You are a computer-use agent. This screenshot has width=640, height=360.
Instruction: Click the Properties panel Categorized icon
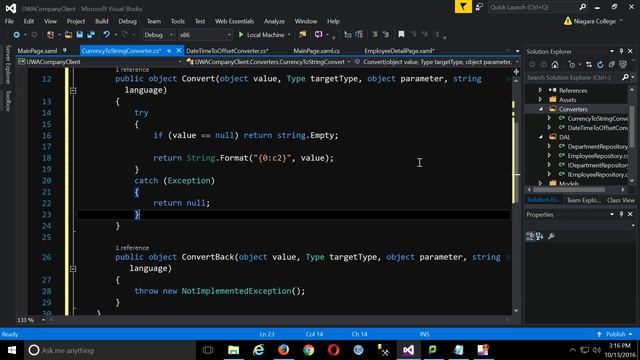click(x=530, y=236)
